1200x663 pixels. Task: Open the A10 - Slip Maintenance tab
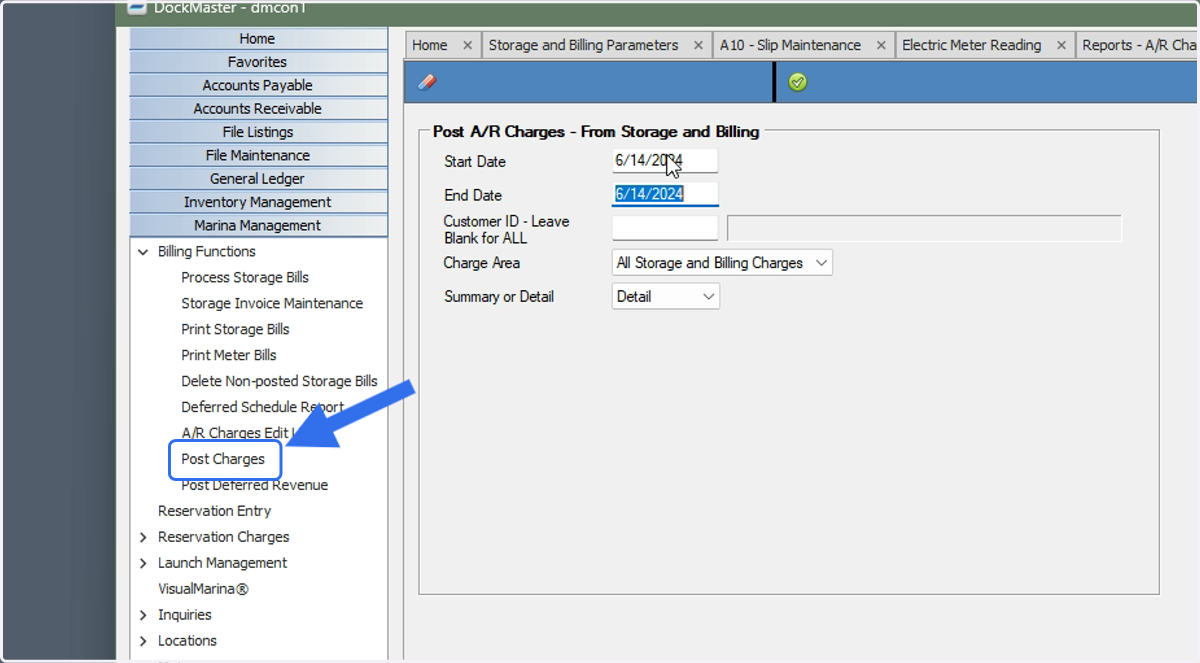coord(790,45)
